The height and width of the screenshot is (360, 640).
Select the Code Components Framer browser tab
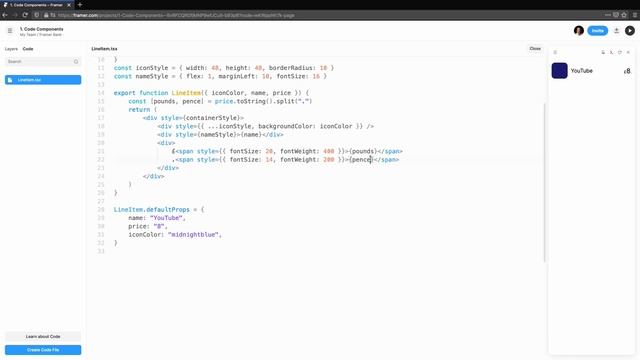coord(37,5)
